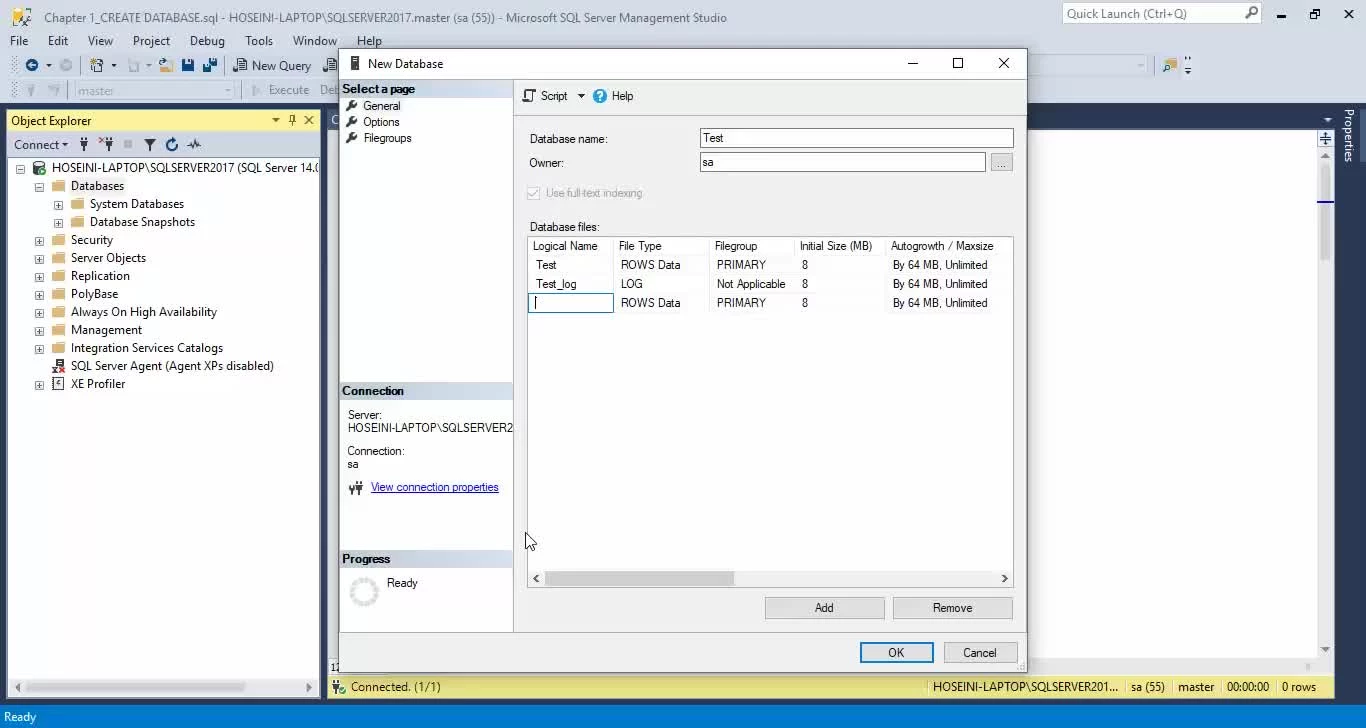Select the Always On High Availability folder icon
This screenshot has height=728, width=1366.
click(x=58, y=312)
